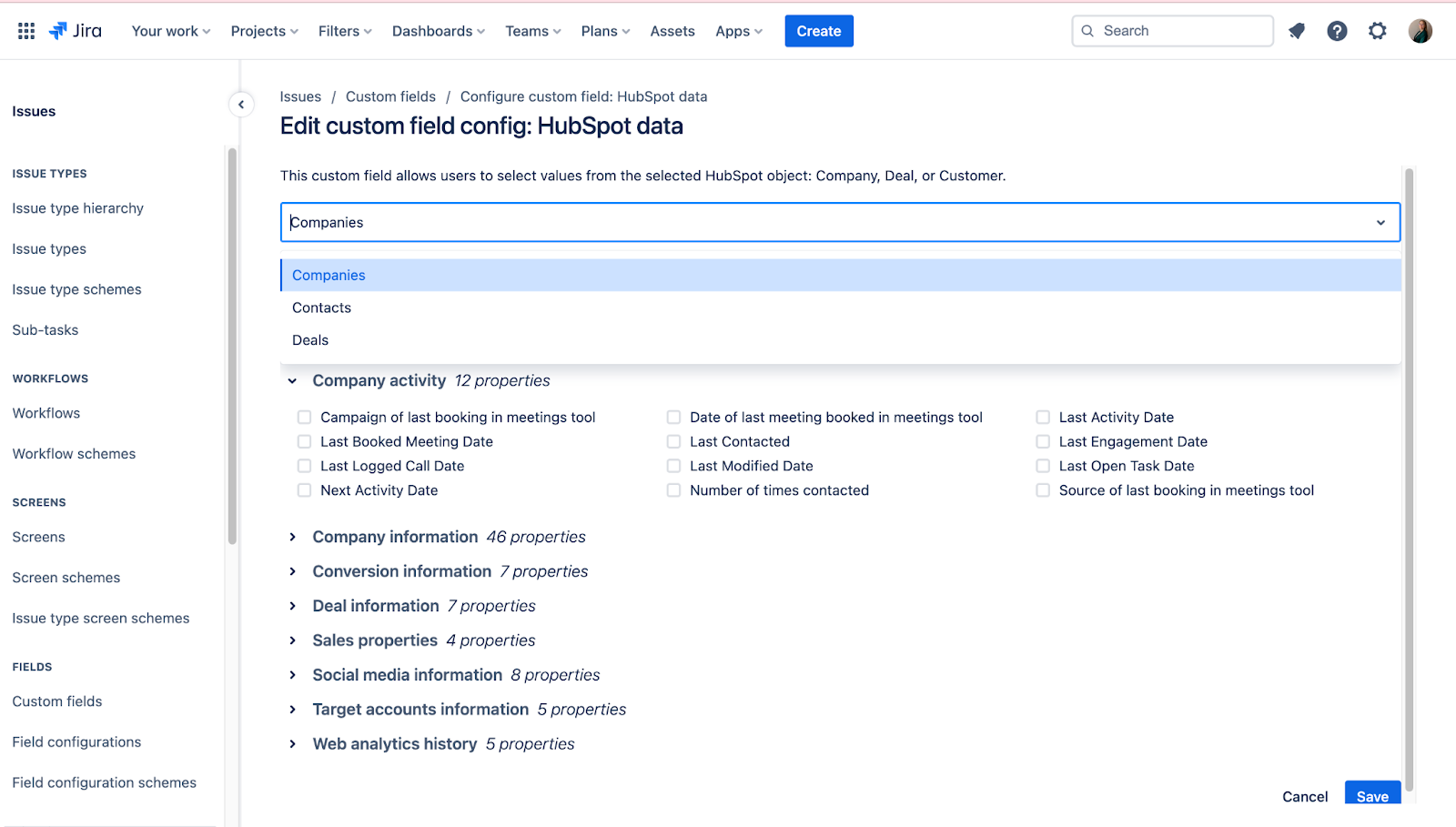Check Number of times contacted

coord(673,489)
